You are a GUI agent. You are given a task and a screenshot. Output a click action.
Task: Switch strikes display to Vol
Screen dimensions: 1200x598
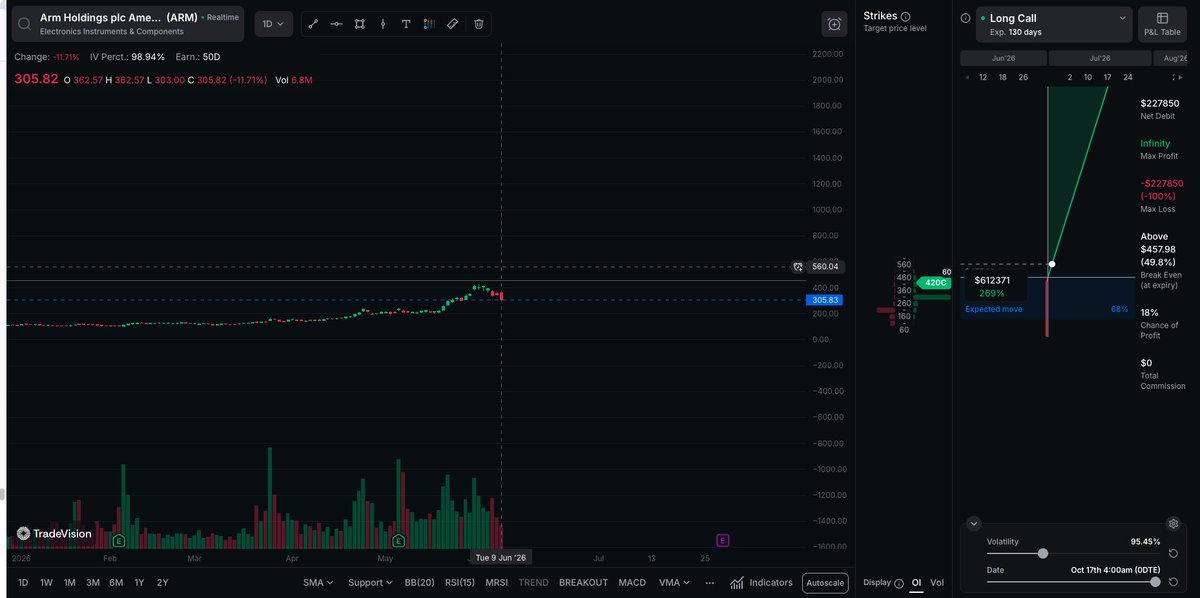[937, 582]
